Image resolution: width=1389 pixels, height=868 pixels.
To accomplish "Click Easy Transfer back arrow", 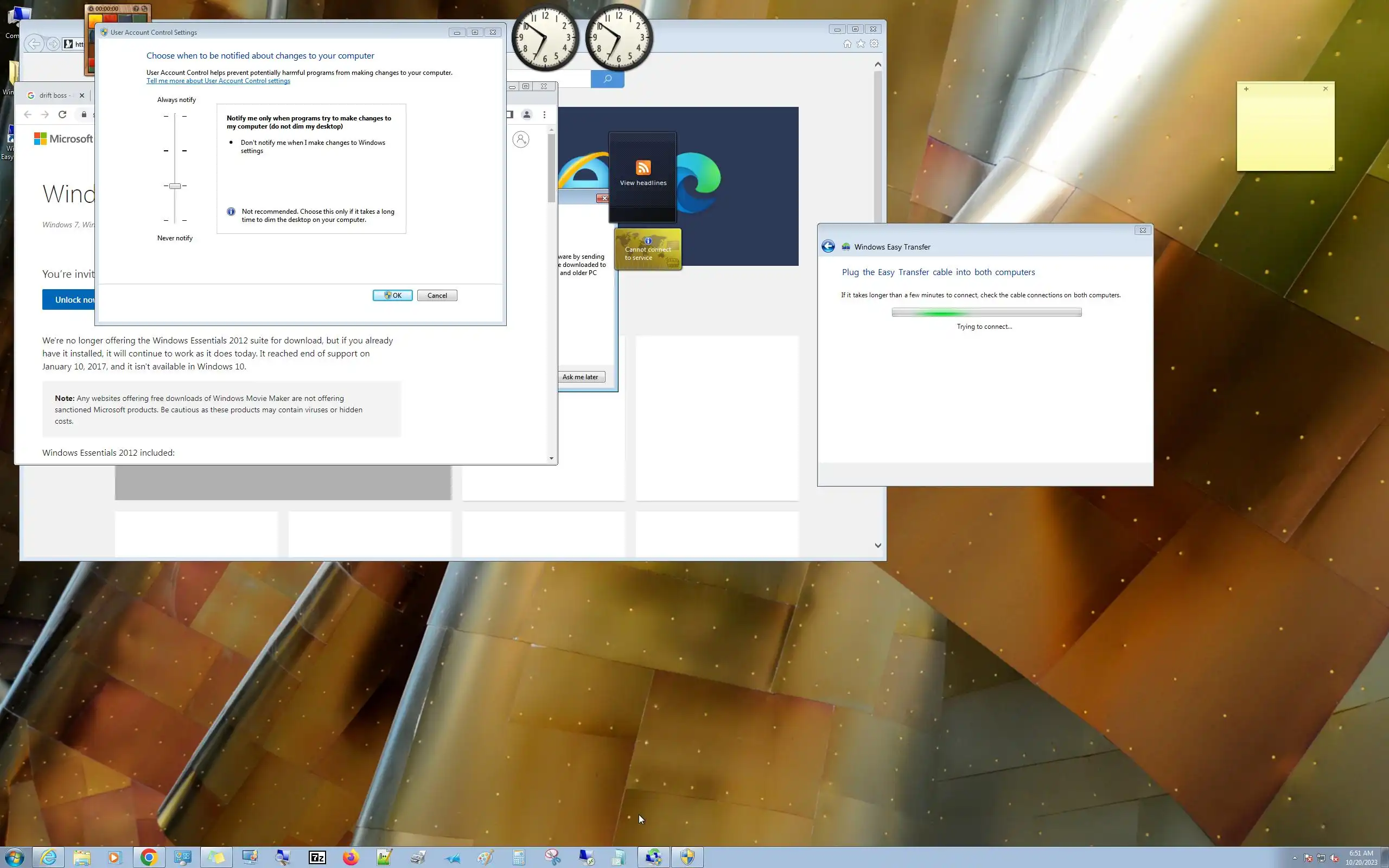I will (827, 246).
